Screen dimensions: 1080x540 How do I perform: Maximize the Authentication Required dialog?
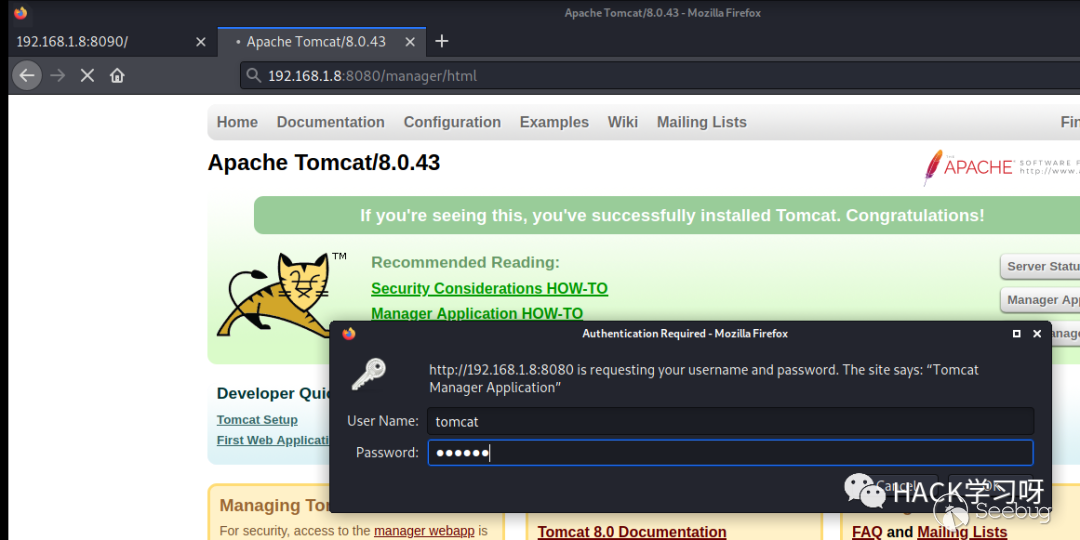tap(1017, 333)
